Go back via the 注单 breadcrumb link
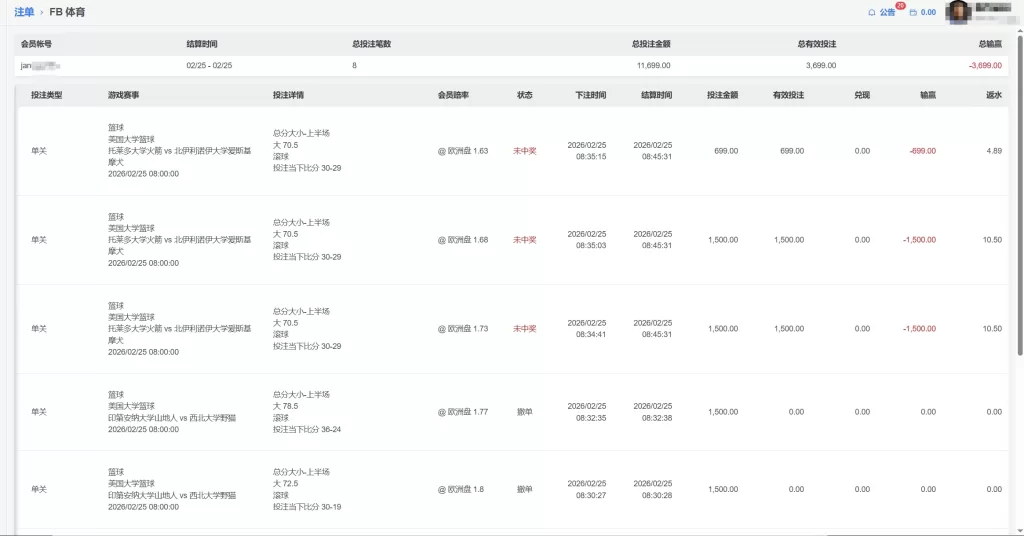This screenshot has height=536, width=1024. pyautogui.click(x=24, y=12)
